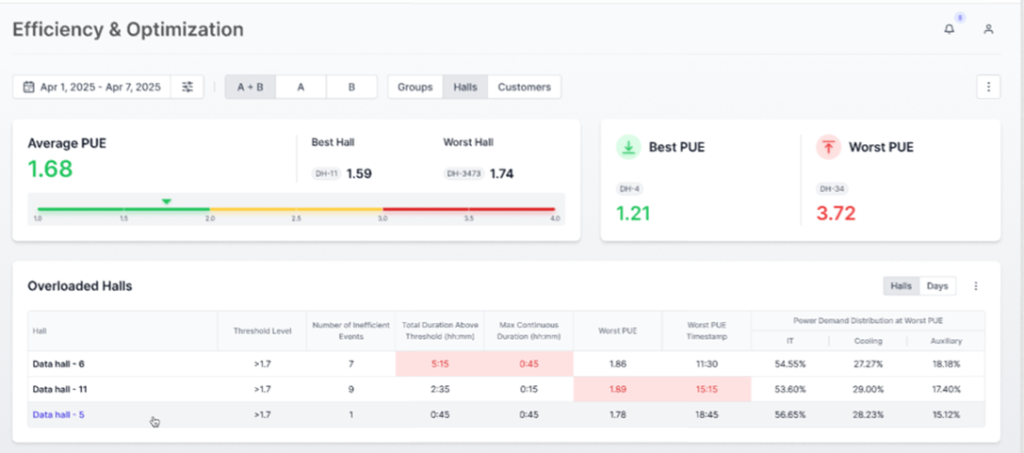Click the 15.12% auxiliary value
This screenshot has height=453, width=1024.
[x=946, y=414]
